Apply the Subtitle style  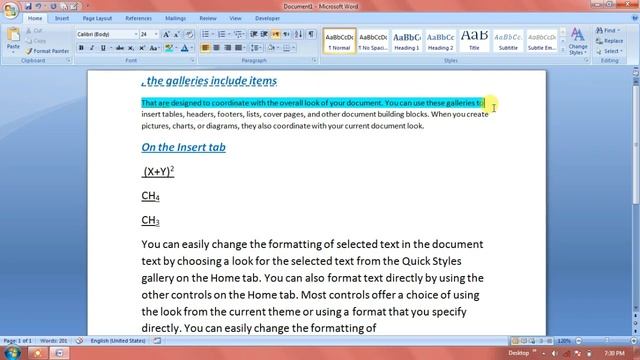click(508, 41)
